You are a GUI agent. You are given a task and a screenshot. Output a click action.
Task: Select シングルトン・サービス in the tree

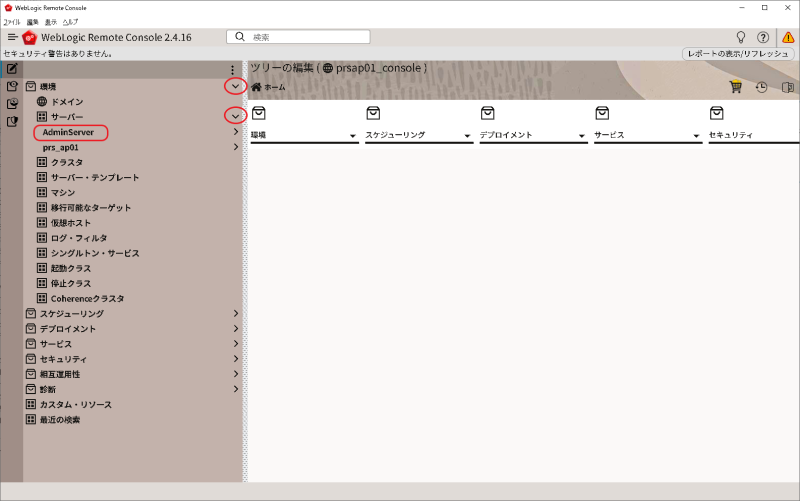(95, 253)
